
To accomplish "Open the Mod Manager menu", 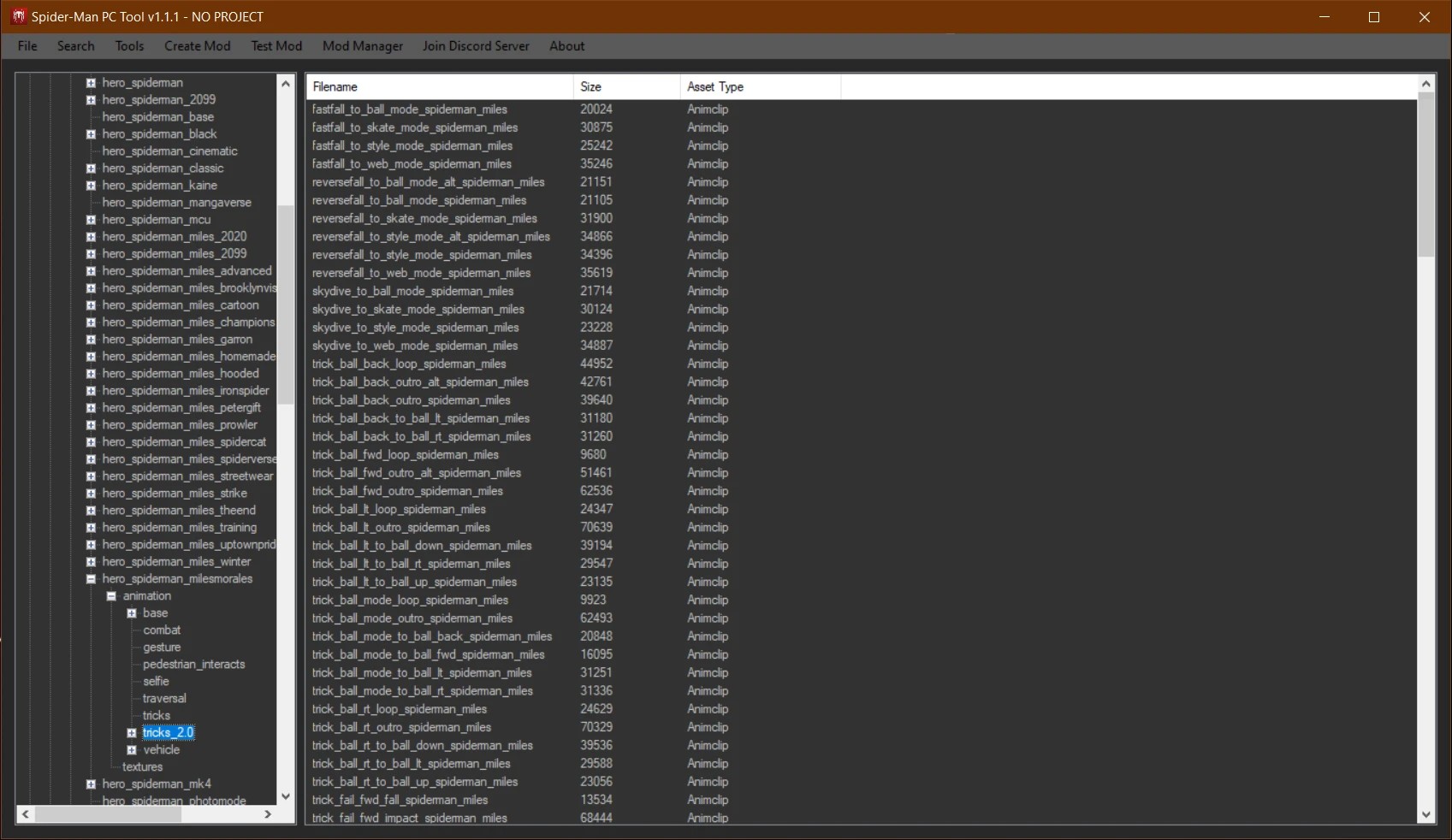I will click(x=363, y=46).
